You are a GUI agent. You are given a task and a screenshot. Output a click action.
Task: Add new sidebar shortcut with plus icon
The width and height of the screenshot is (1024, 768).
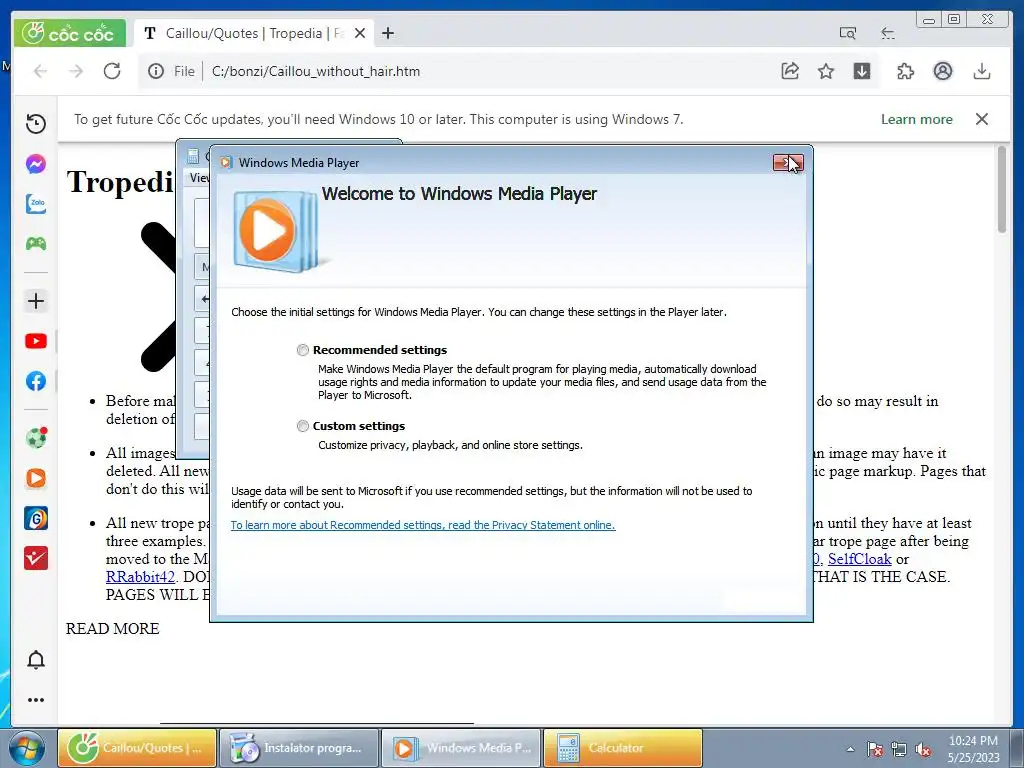36,301
